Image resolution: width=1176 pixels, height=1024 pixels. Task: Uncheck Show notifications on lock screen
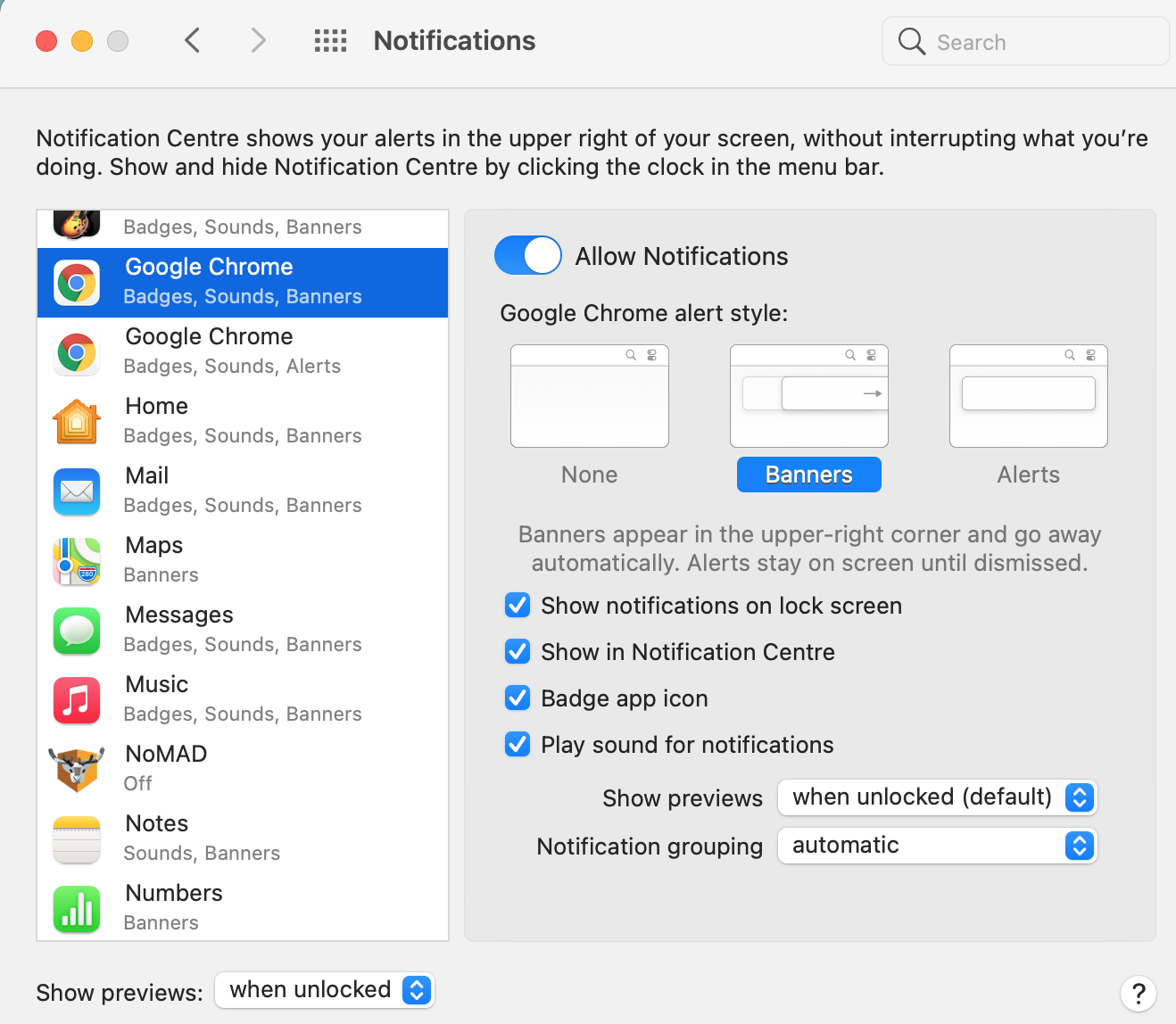coord(518,606)
